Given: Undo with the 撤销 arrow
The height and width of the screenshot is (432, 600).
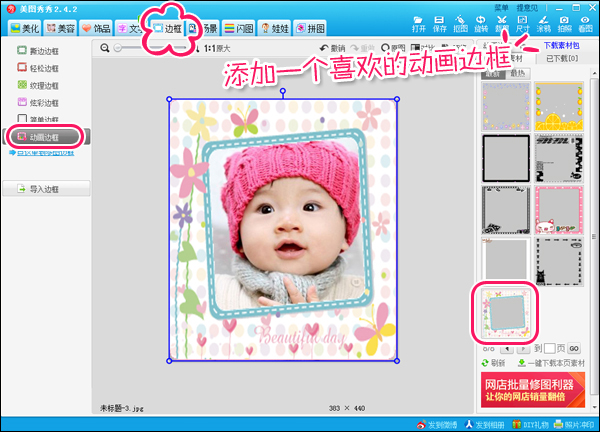Looking at the screenshot, I should point(332,48).
